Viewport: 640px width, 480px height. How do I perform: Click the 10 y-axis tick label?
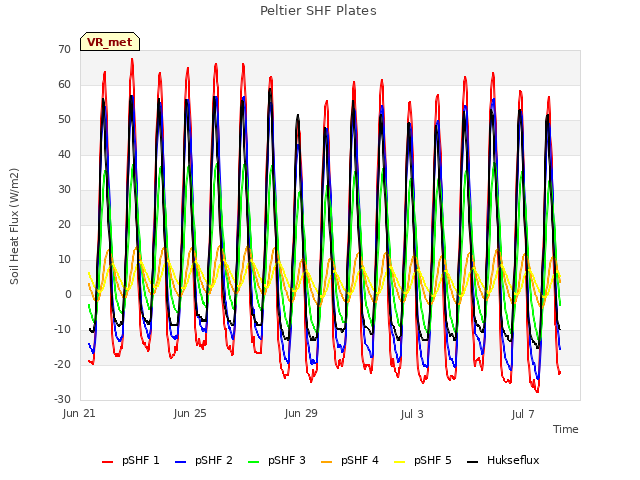pos(64,260)
